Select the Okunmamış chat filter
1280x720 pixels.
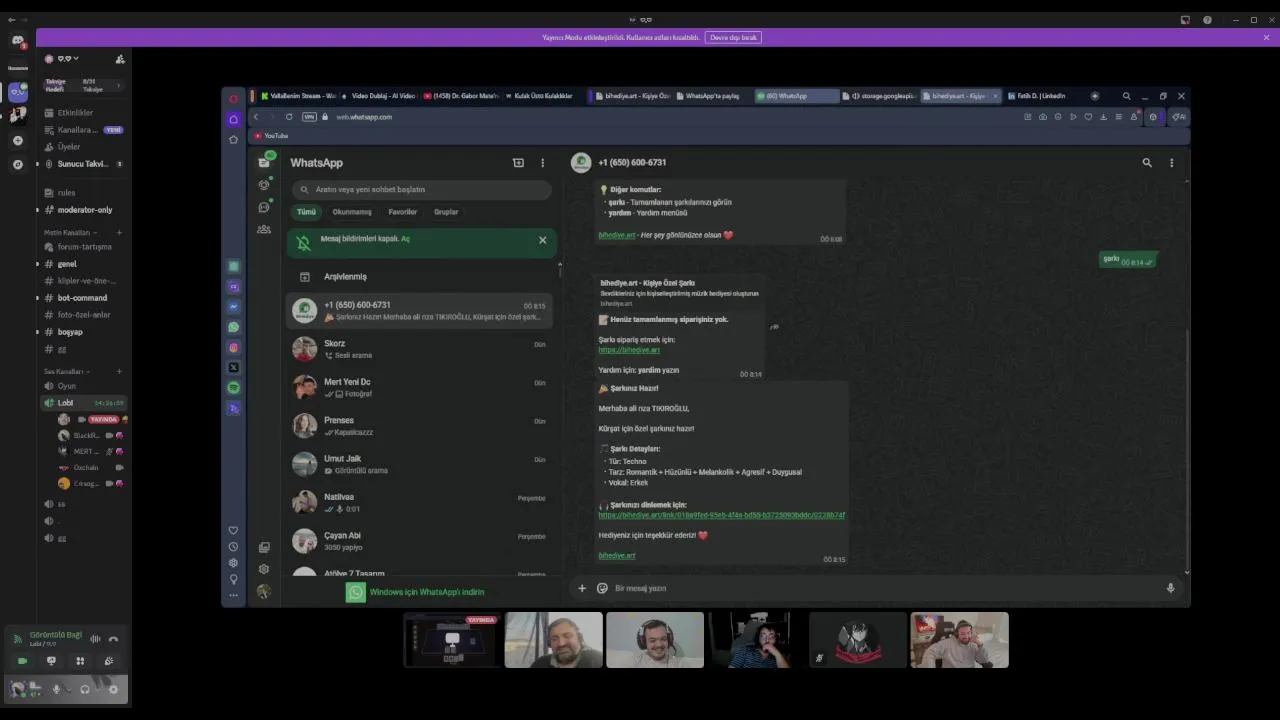click(x=352, y=212)
